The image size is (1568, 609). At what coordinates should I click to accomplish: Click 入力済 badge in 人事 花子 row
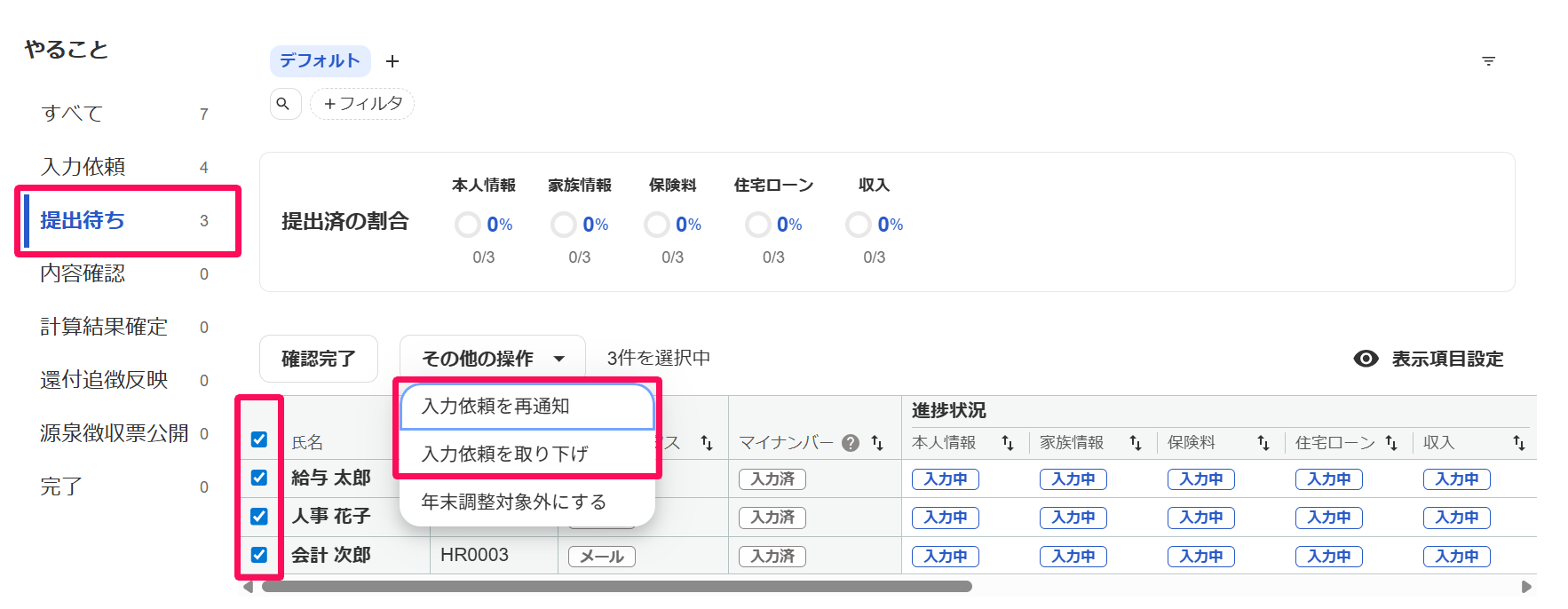tap(772, 518)
